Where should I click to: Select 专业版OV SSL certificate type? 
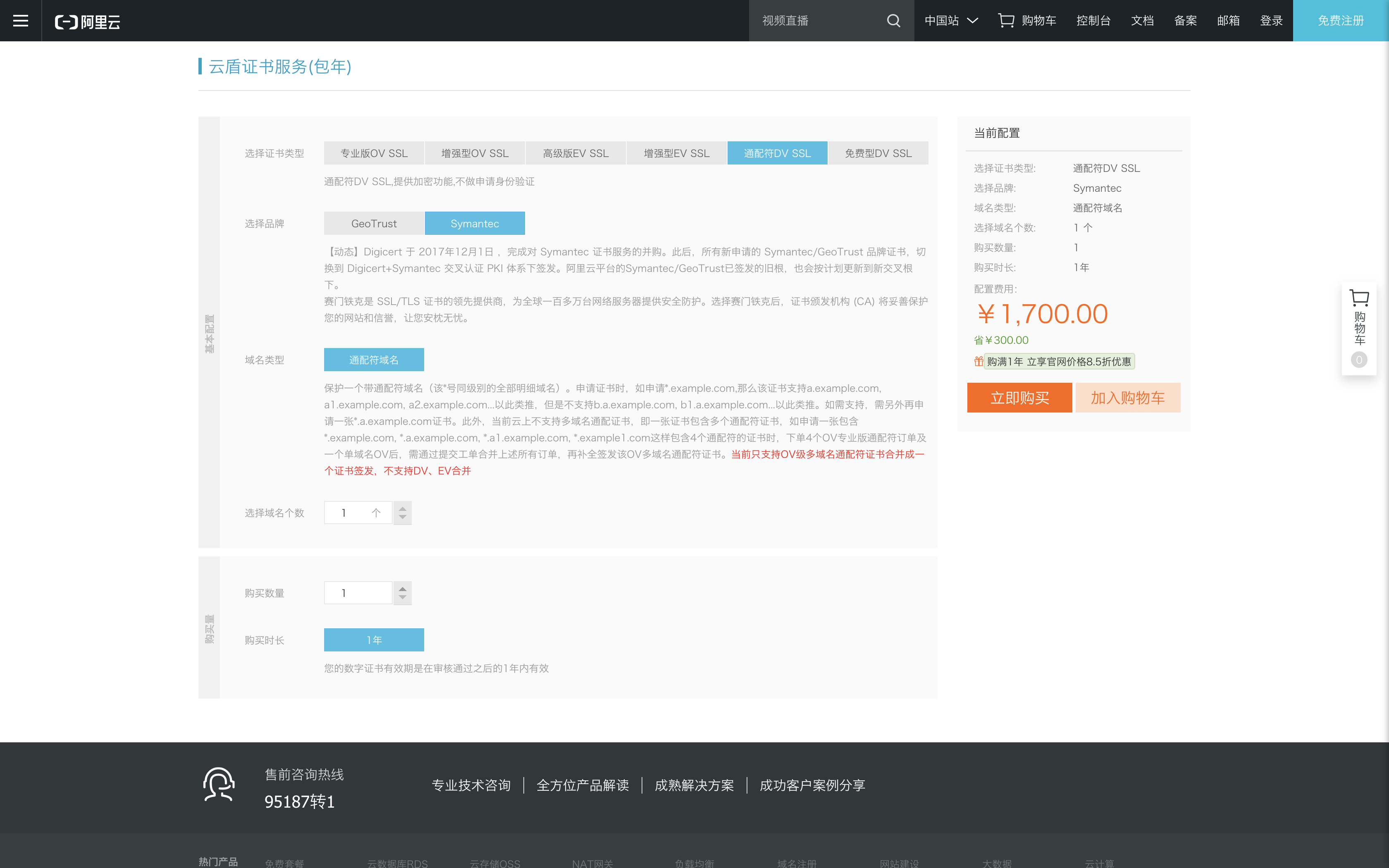374,153
